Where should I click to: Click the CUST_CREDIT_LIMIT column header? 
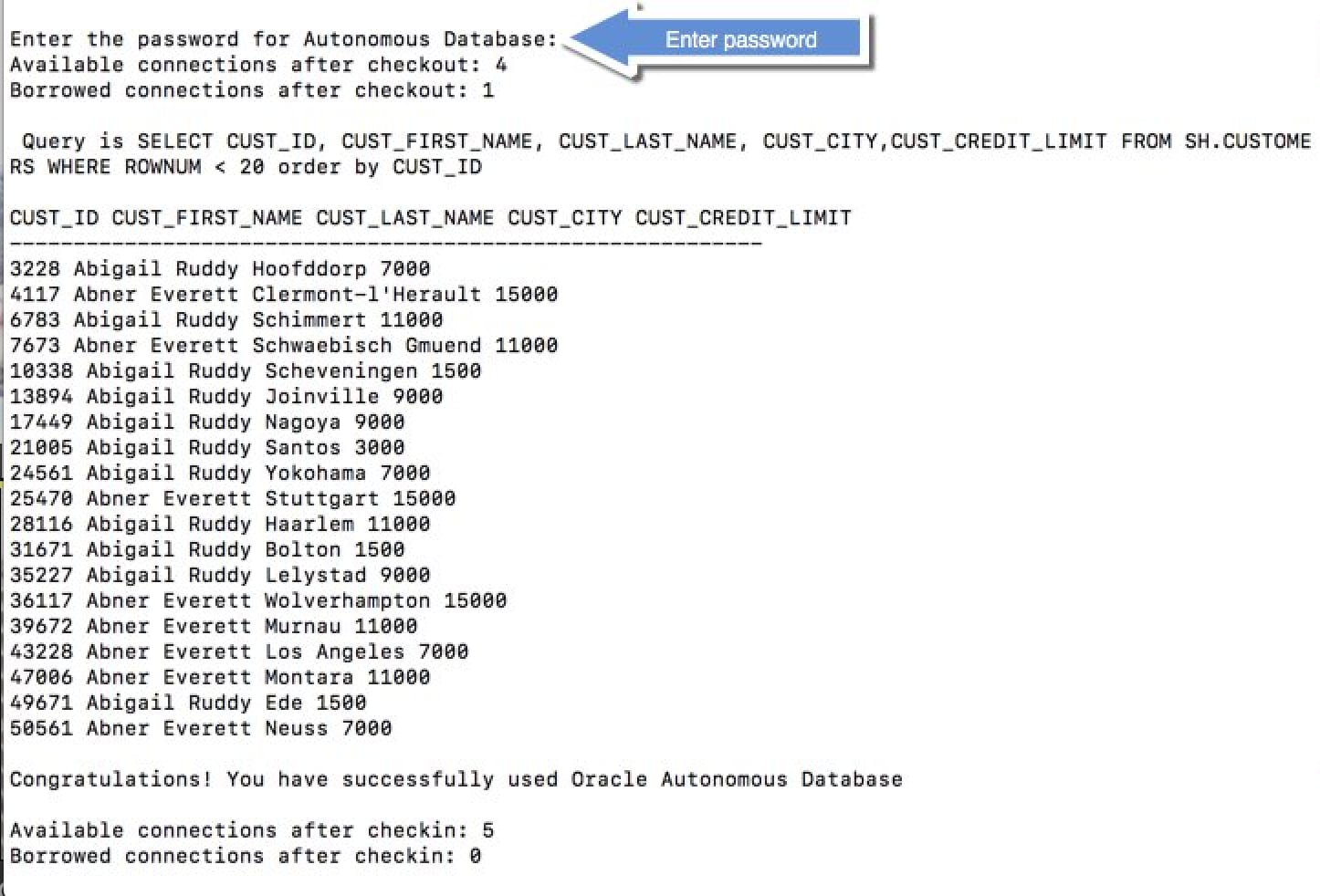point(744,218)
